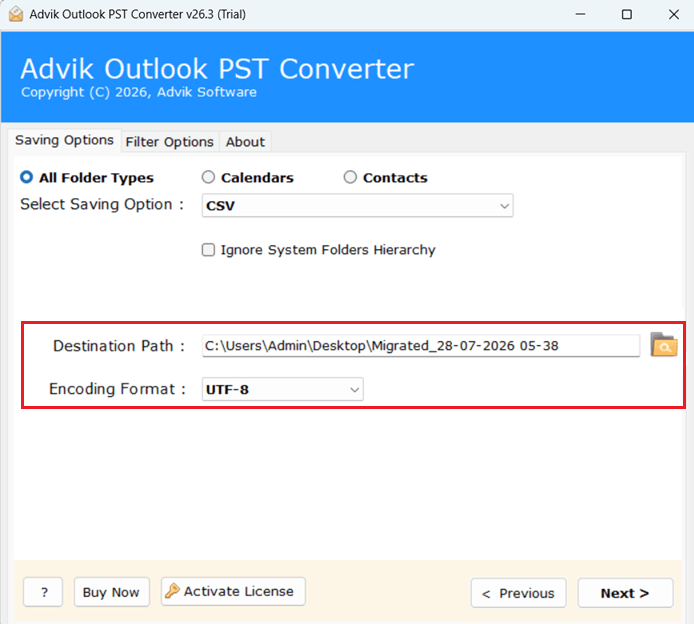Close the Advik converter window
Viewport: 694px width, 624px height.
pos(674,14)
